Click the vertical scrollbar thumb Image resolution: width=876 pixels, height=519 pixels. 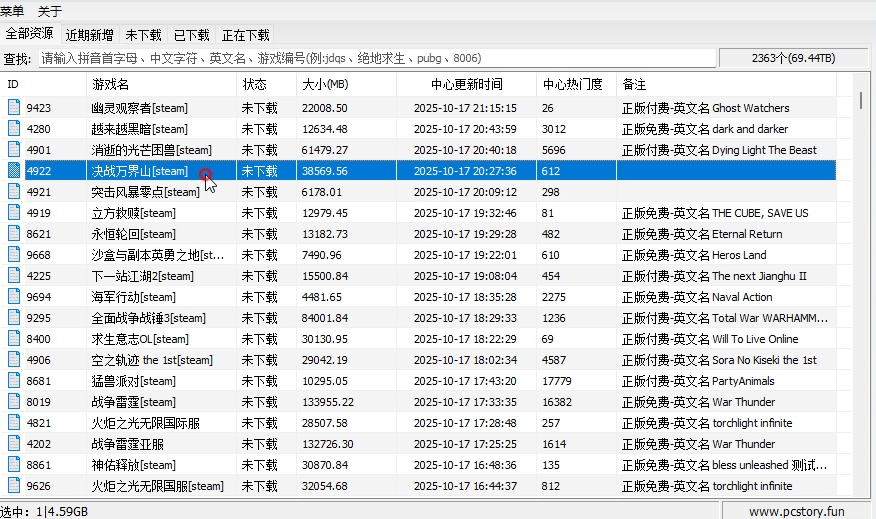pyautogui.click(x=861, y=100)
